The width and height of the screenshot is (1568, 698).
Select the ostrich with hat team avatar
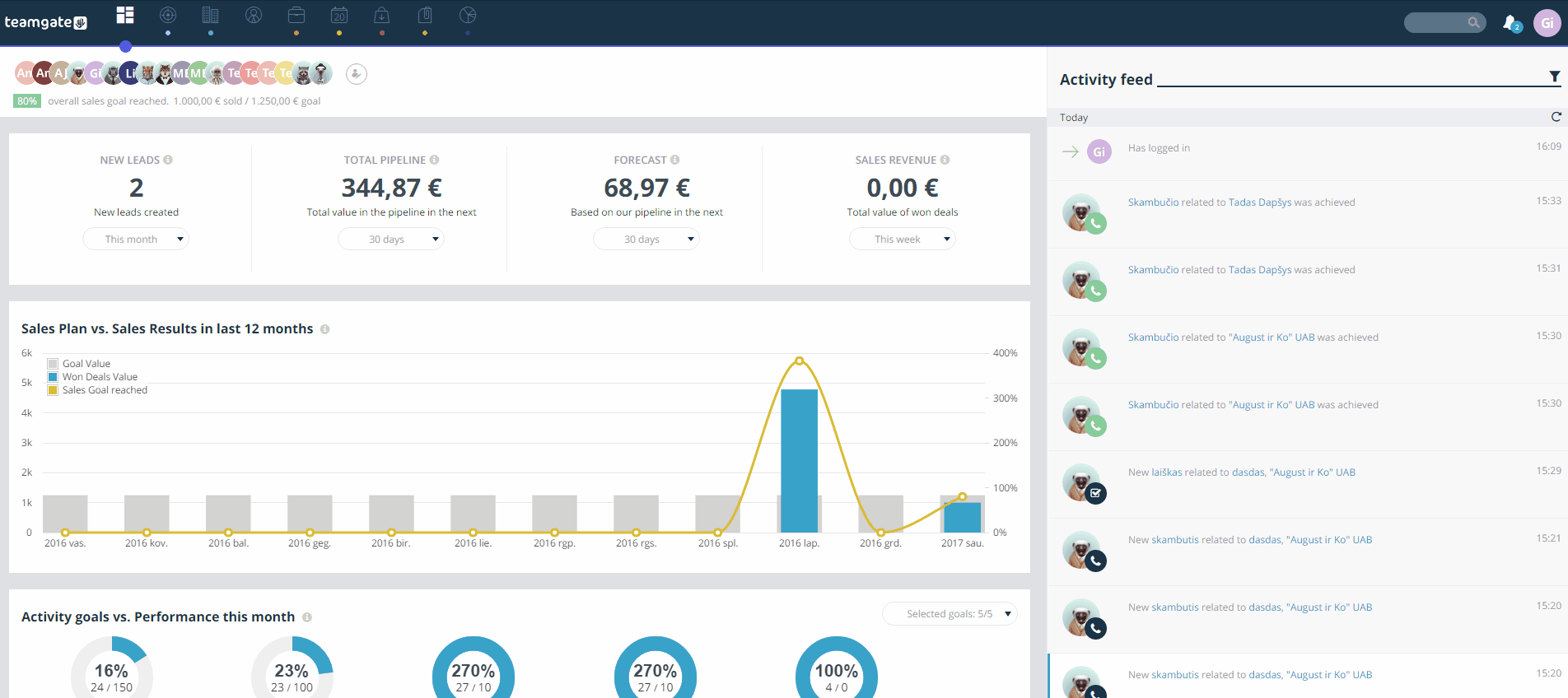click(x=321, y=73)
